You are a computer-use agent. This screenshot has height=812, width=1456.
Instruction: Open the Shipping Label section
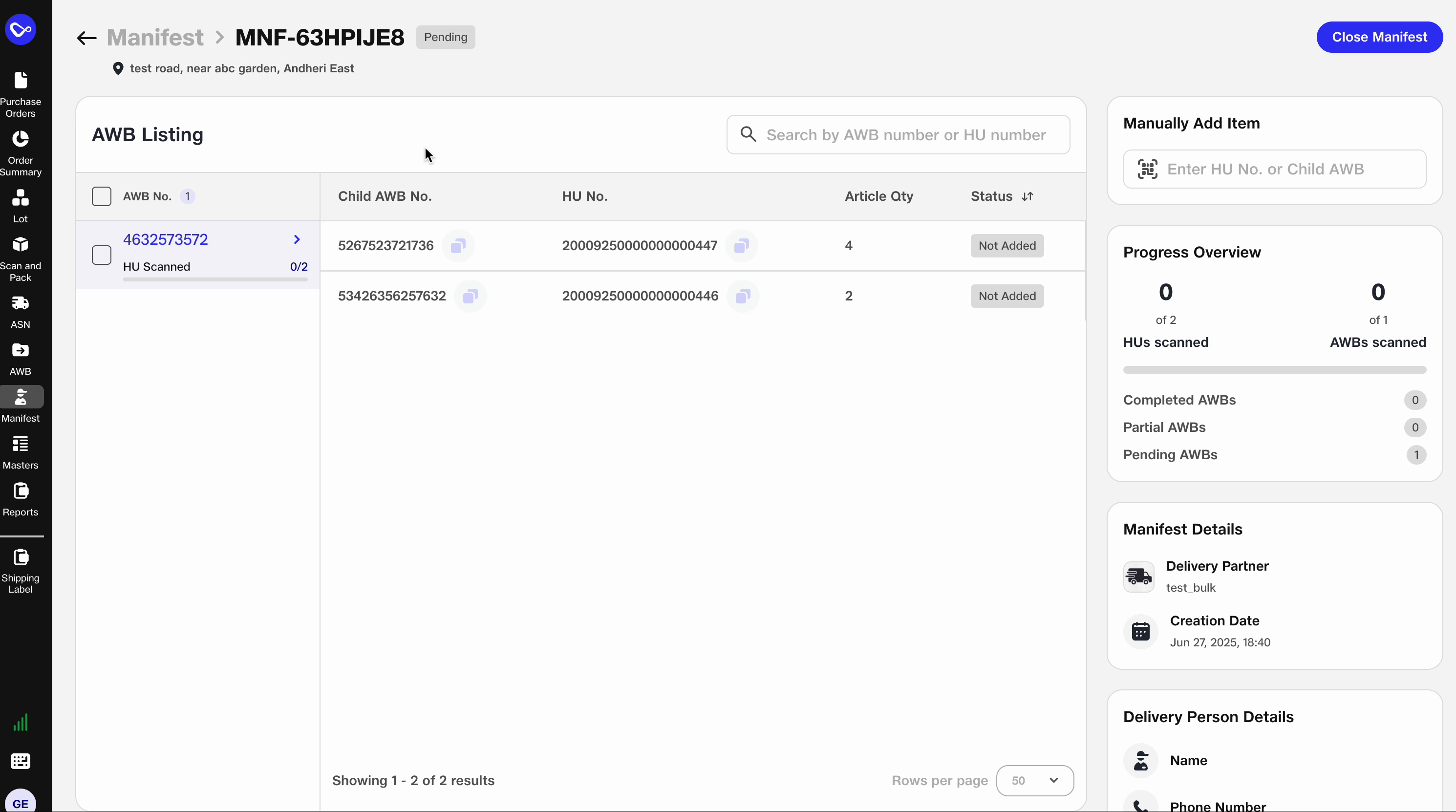tap(21, 571)
